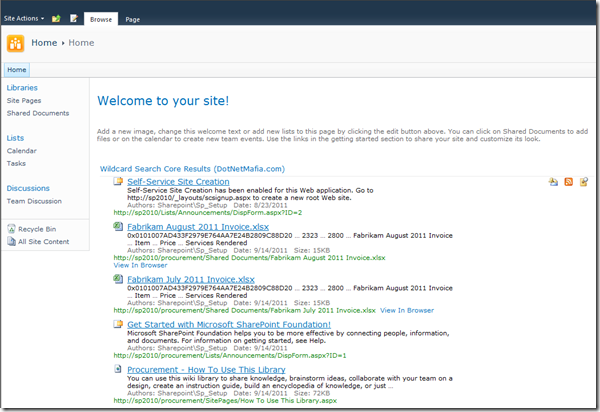Click the announcement icon beside Get Started result

click(118, 324)
